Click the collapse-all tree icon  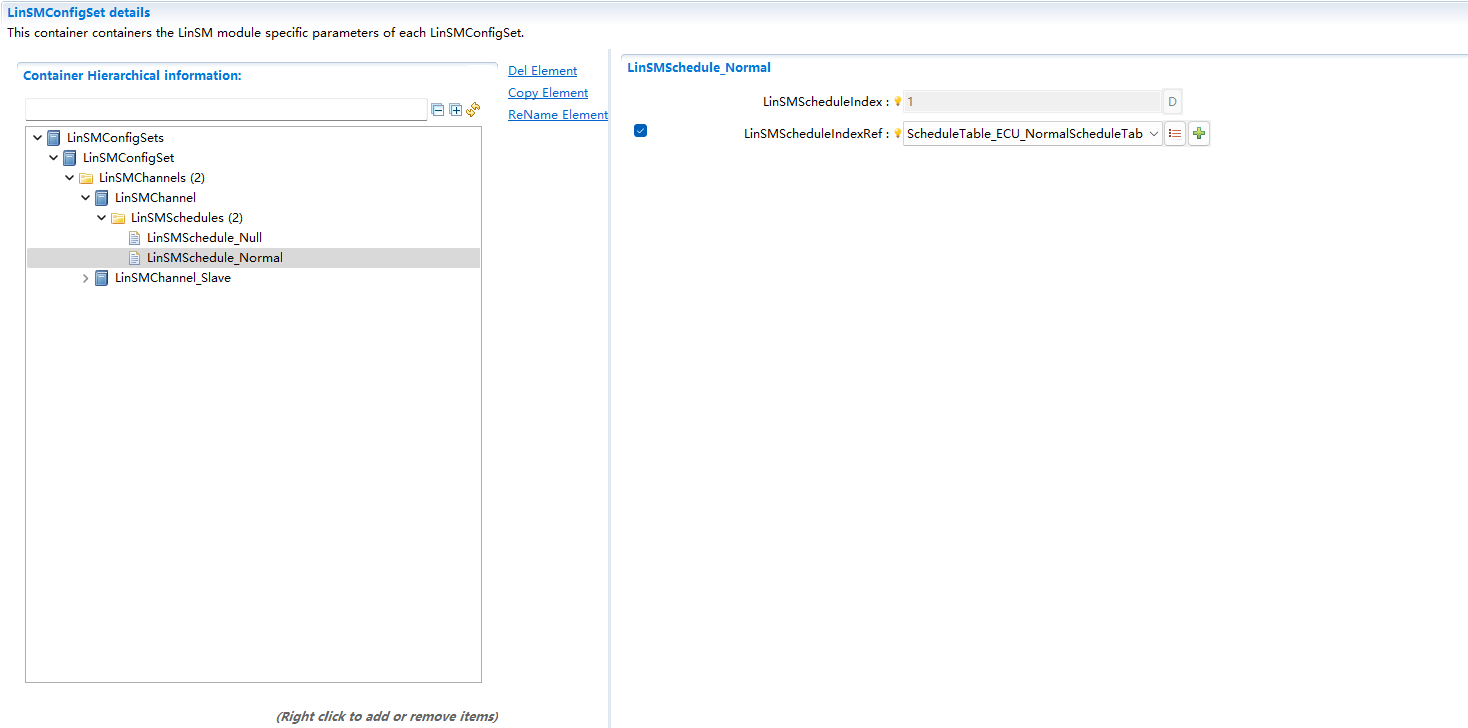tap(438, 109)
